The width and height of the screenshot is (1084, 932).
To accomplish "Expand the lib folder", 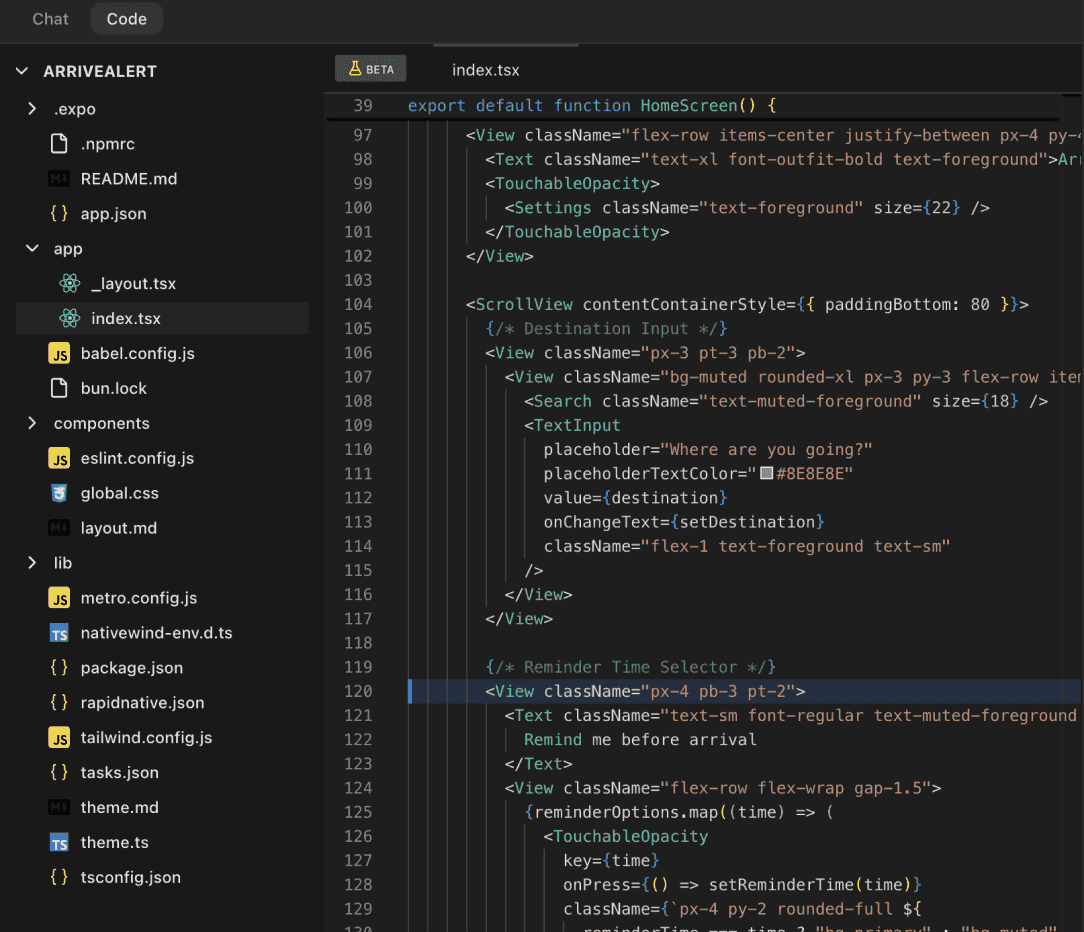I will pyautogui.click(x=62, y=562).
